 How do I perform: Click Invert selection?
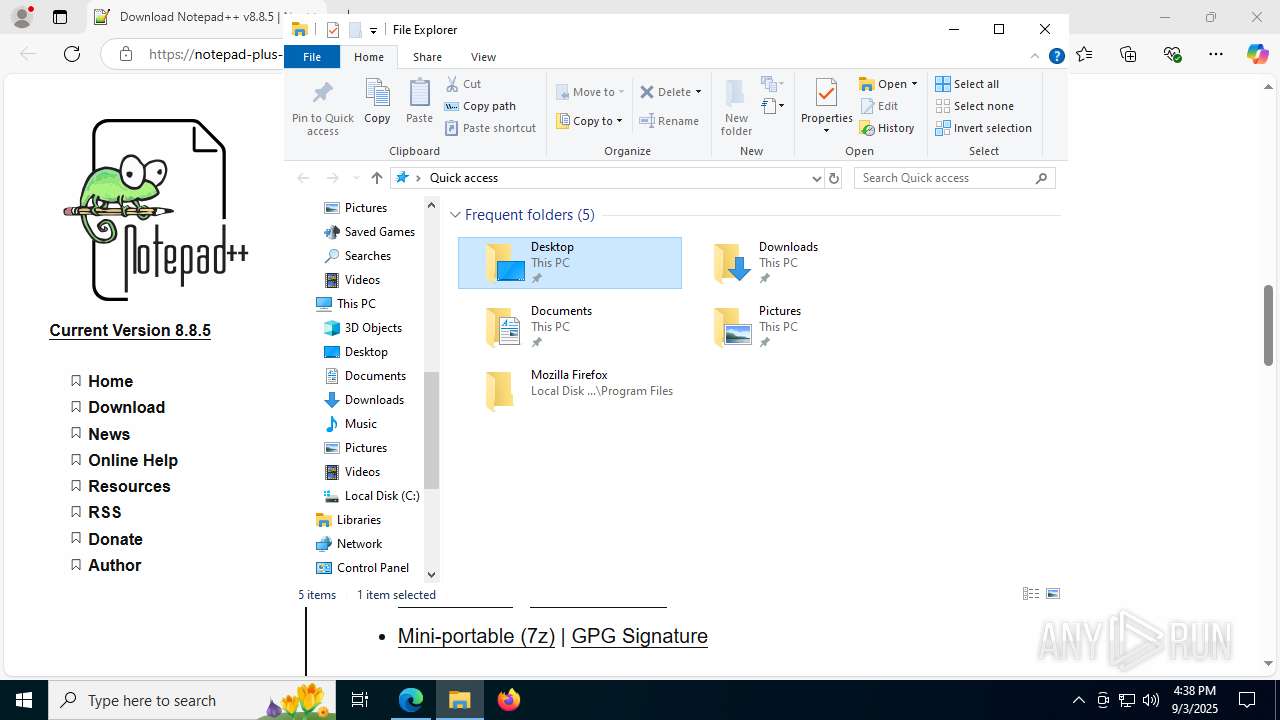click(x=984, y=128)
